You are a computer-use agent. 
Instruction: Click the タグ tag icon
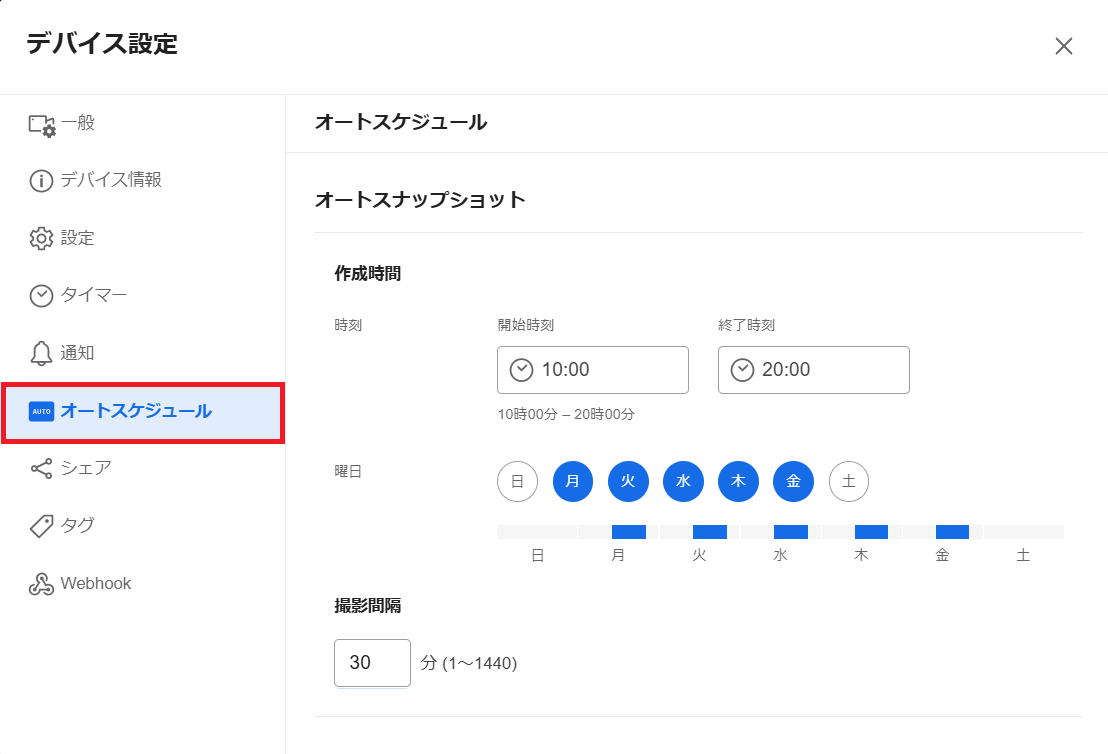pos(41,526)
